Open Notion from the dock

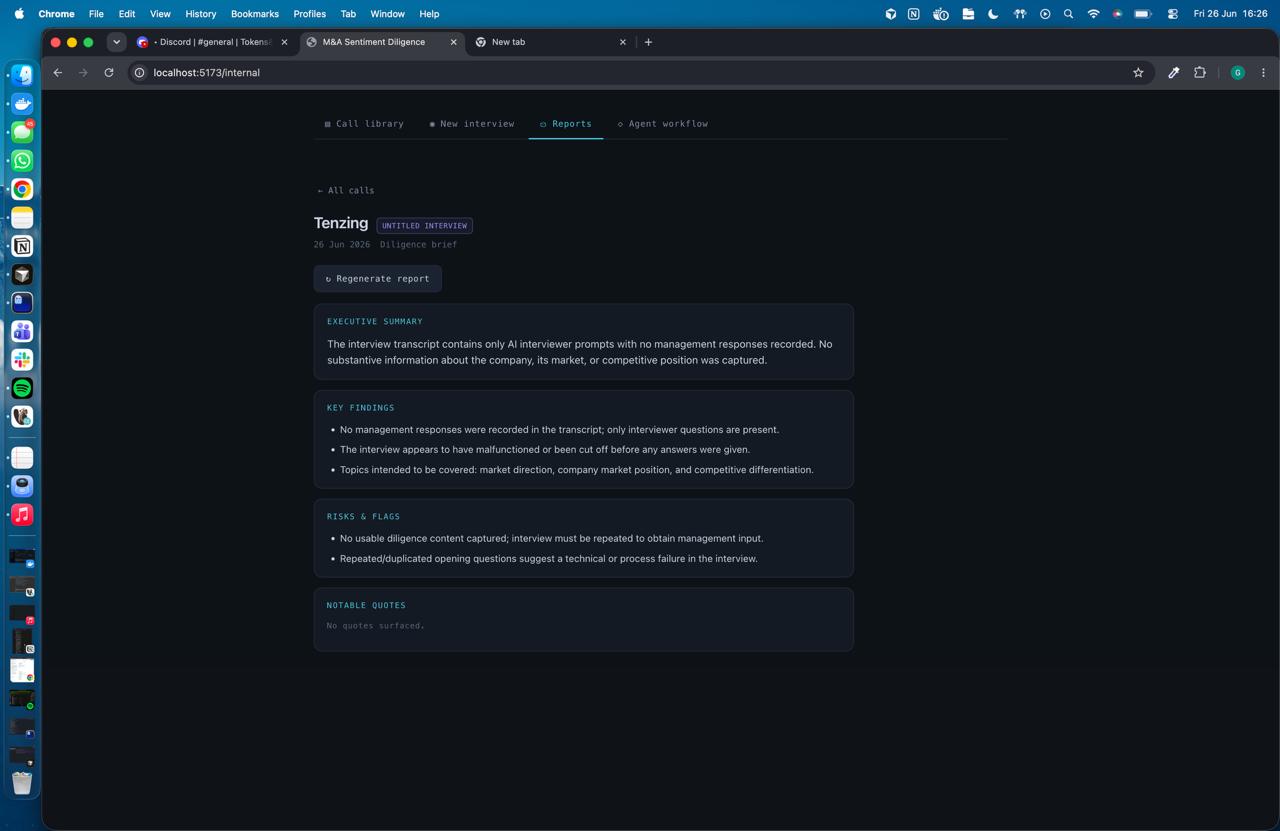pyautogui.click(x=22, y=246)
